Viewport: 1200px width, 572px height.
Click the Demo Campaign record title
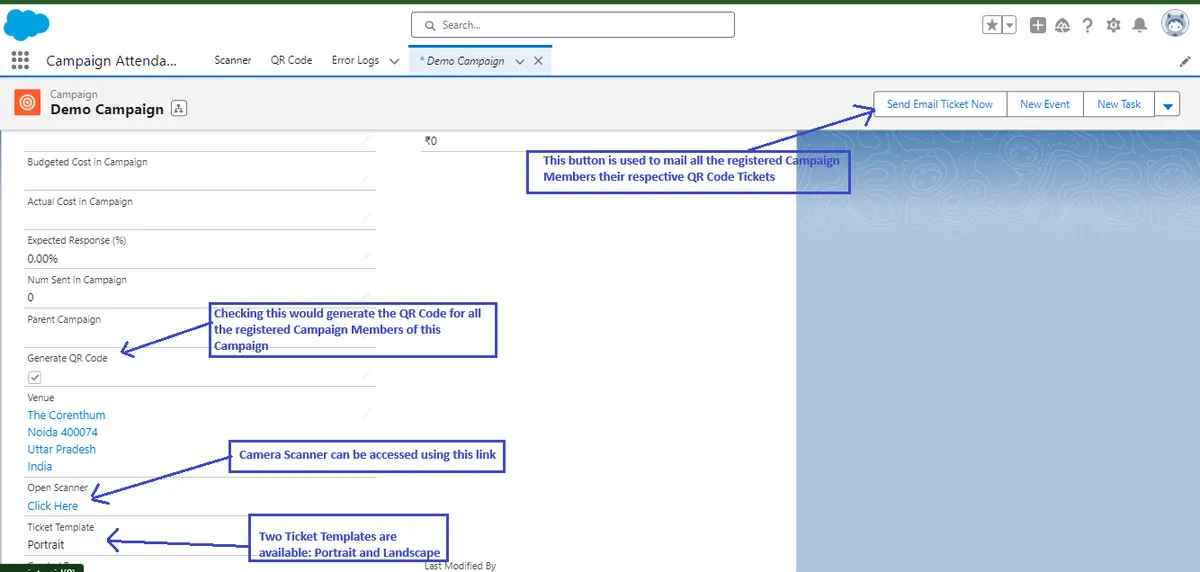coord(107,110)
